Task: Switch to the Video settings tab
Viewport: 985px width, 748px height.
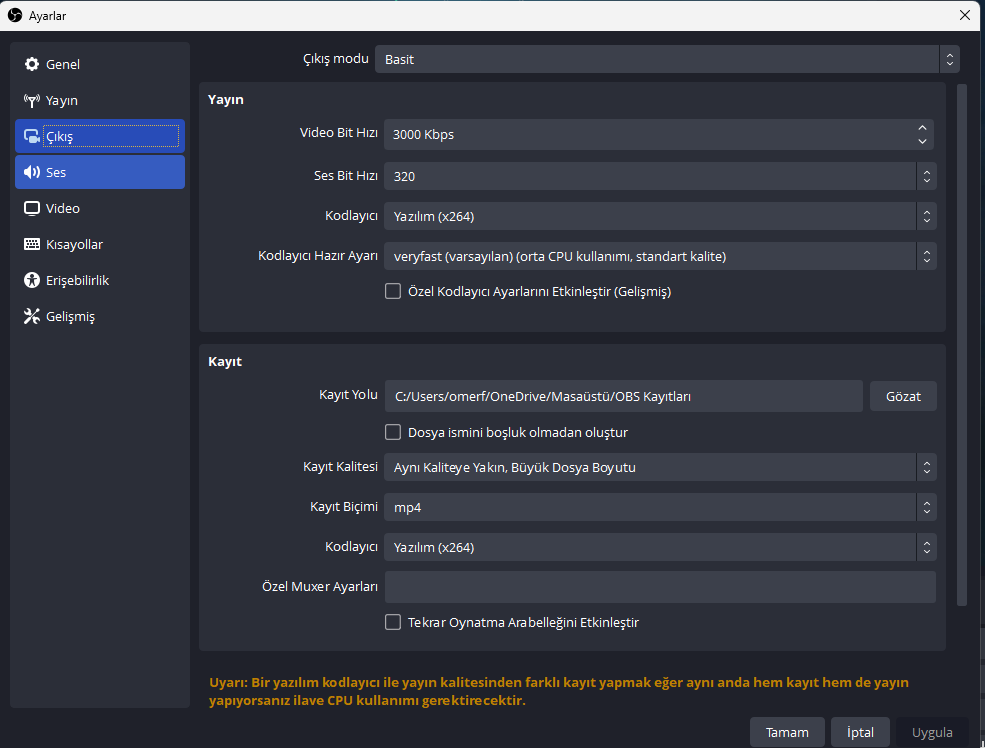Action: pyautogui.click(x=100, y=209)
